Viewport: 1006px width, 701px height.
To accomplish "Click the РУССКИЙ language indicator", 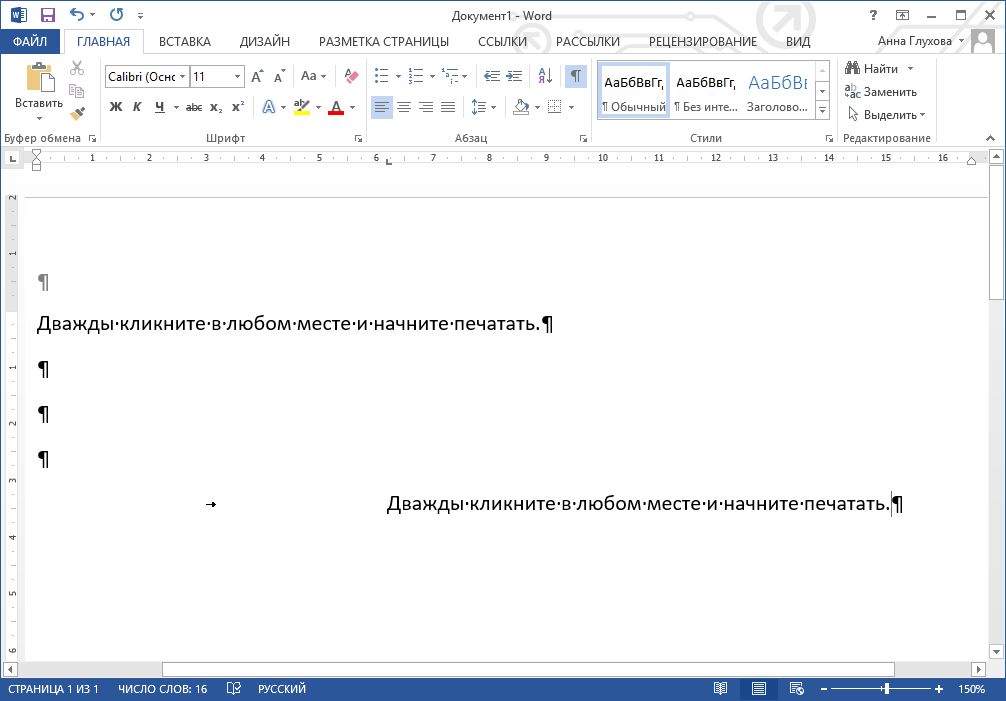I will 282,689.
